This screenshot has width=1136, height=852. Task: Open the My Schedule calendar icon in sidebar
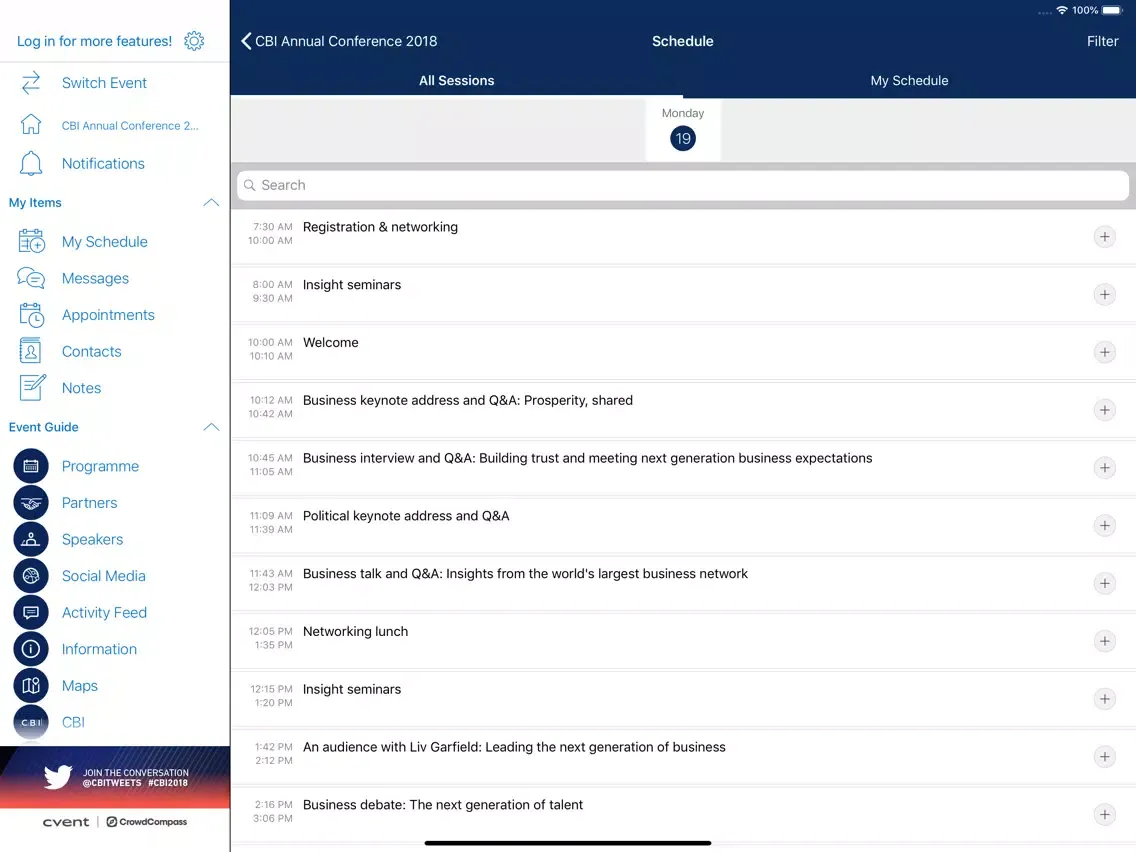[x=30, y=241]
